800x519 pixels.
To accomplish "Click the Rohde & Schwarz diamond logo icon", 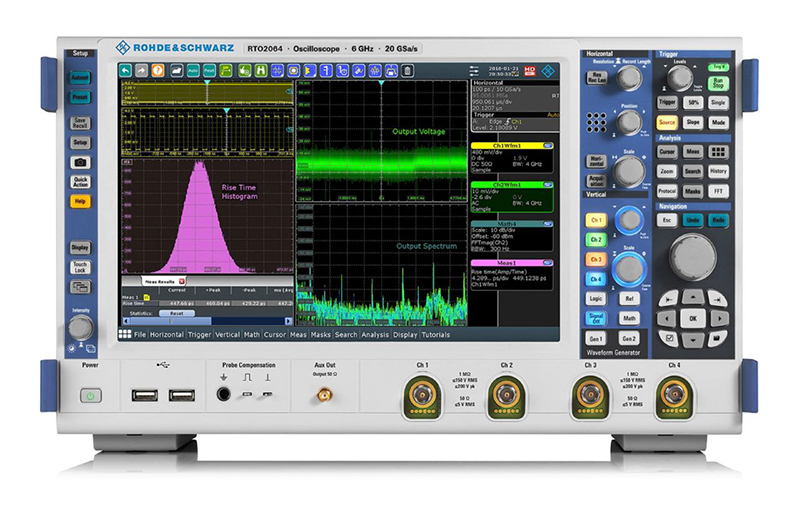I will point(548,71).
